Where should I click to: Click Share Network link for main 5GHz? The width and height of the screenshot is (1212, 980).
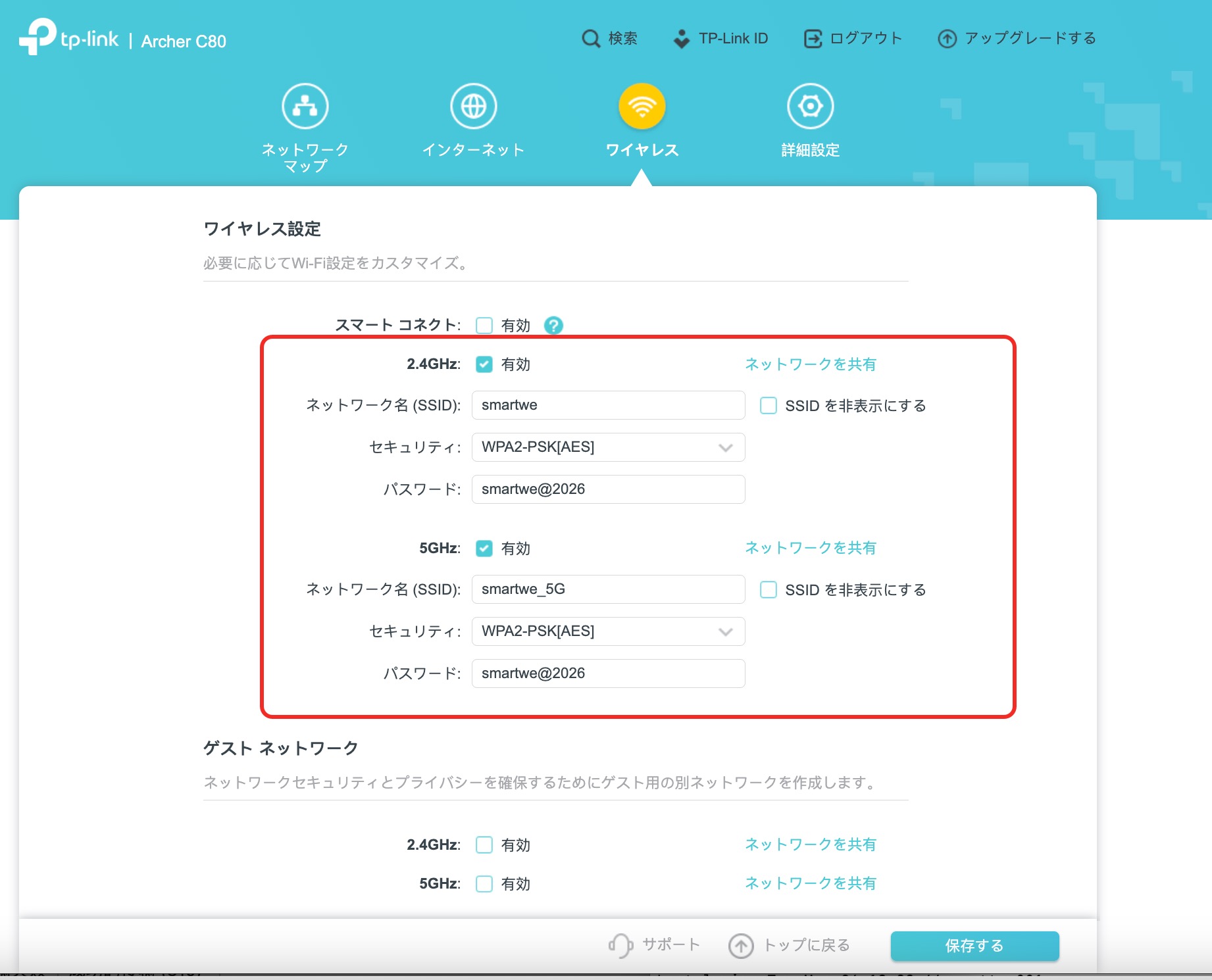811,548
